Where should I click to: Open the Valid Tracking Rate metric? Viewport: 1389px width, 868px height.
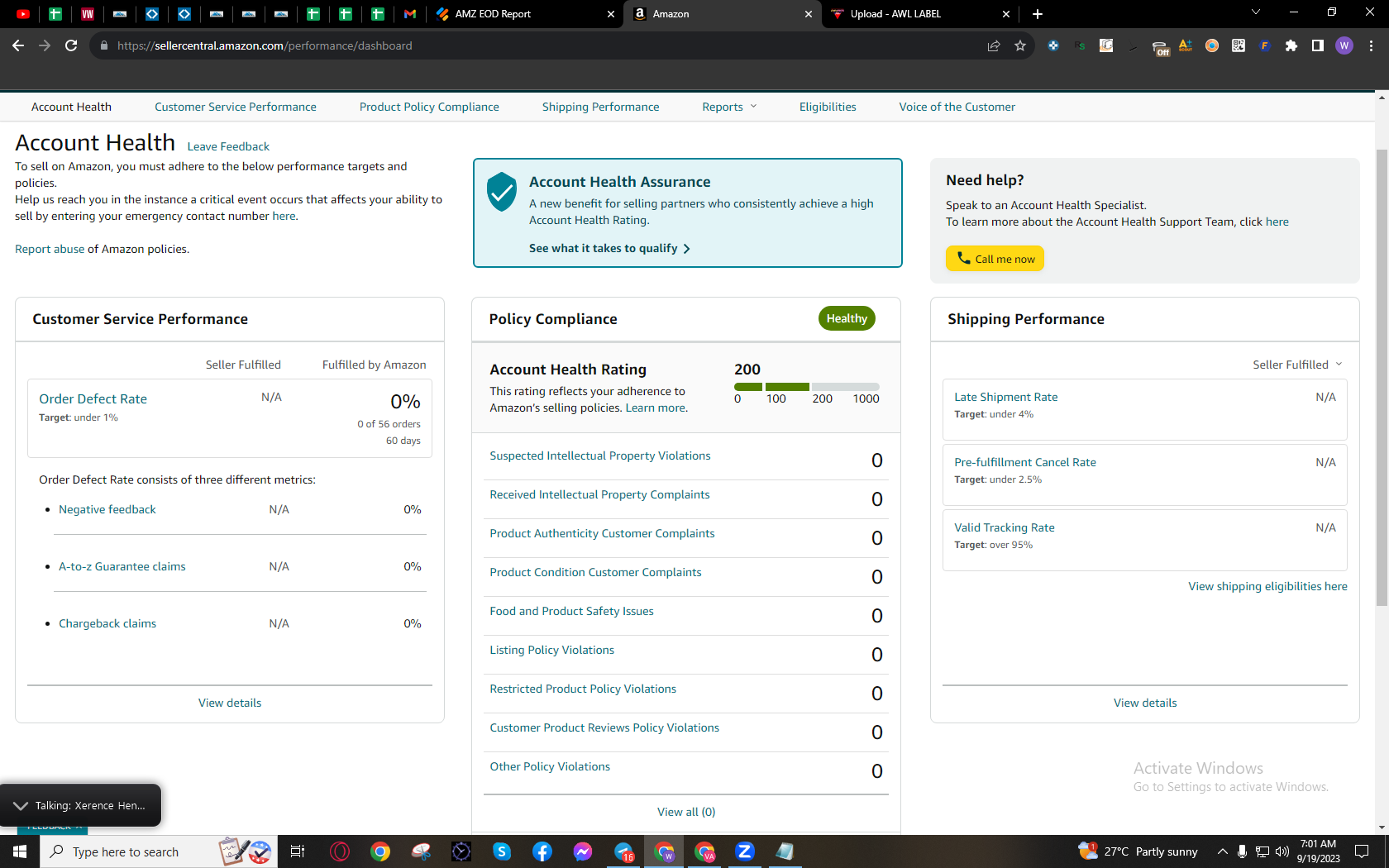(x=1005, y=527)
